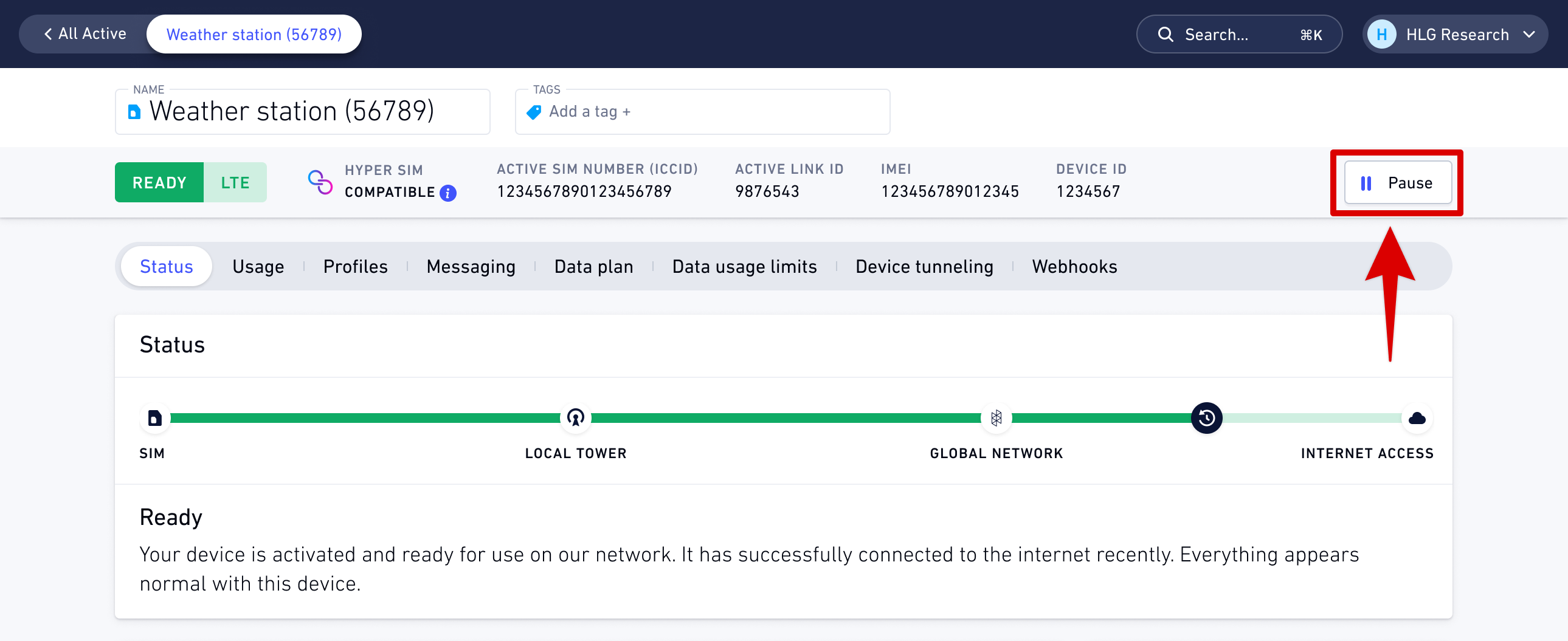Open the Device tunneling tab
1568x641 pixels.
pyautogui.click(x=924, y=266)
